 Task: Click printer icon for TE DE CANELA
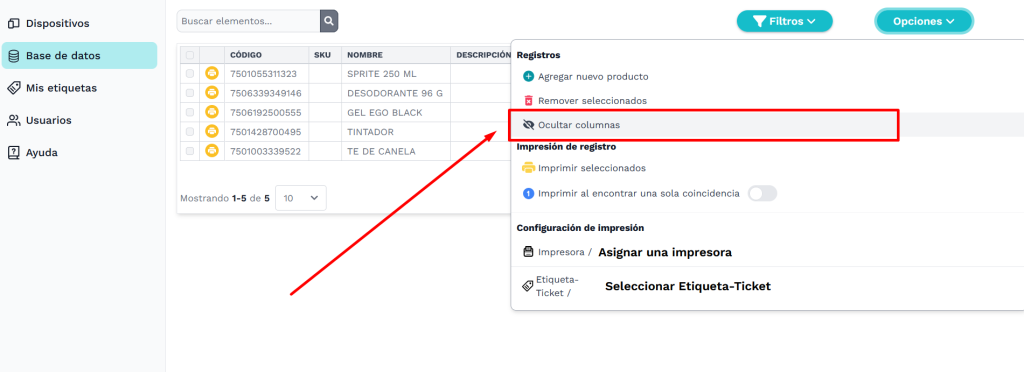(x=212, y=151)
